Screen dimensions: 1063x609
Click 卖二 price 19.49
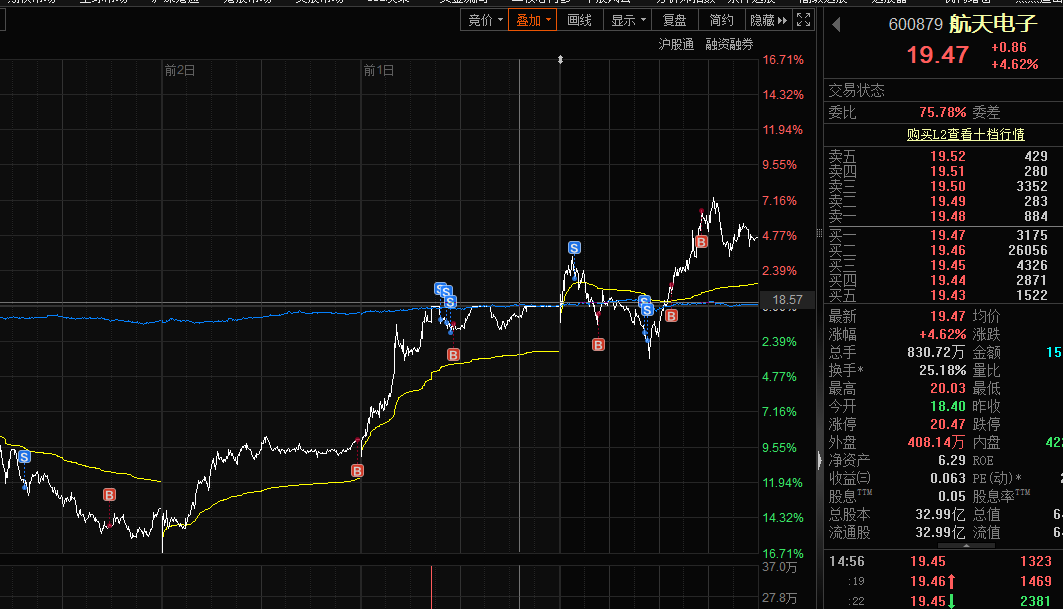click(947, 201)
